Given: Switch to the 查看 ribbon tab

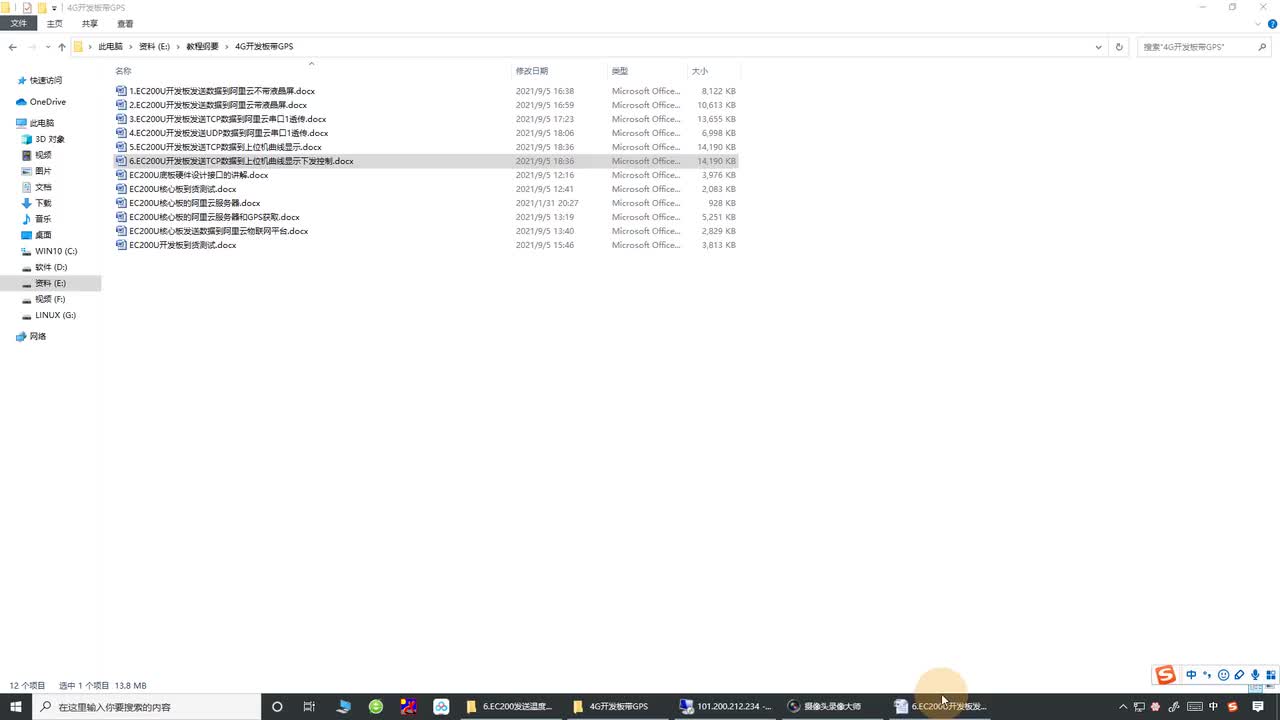Looking at the screenshot, I should pyautogui.click(x=125, y=23).
